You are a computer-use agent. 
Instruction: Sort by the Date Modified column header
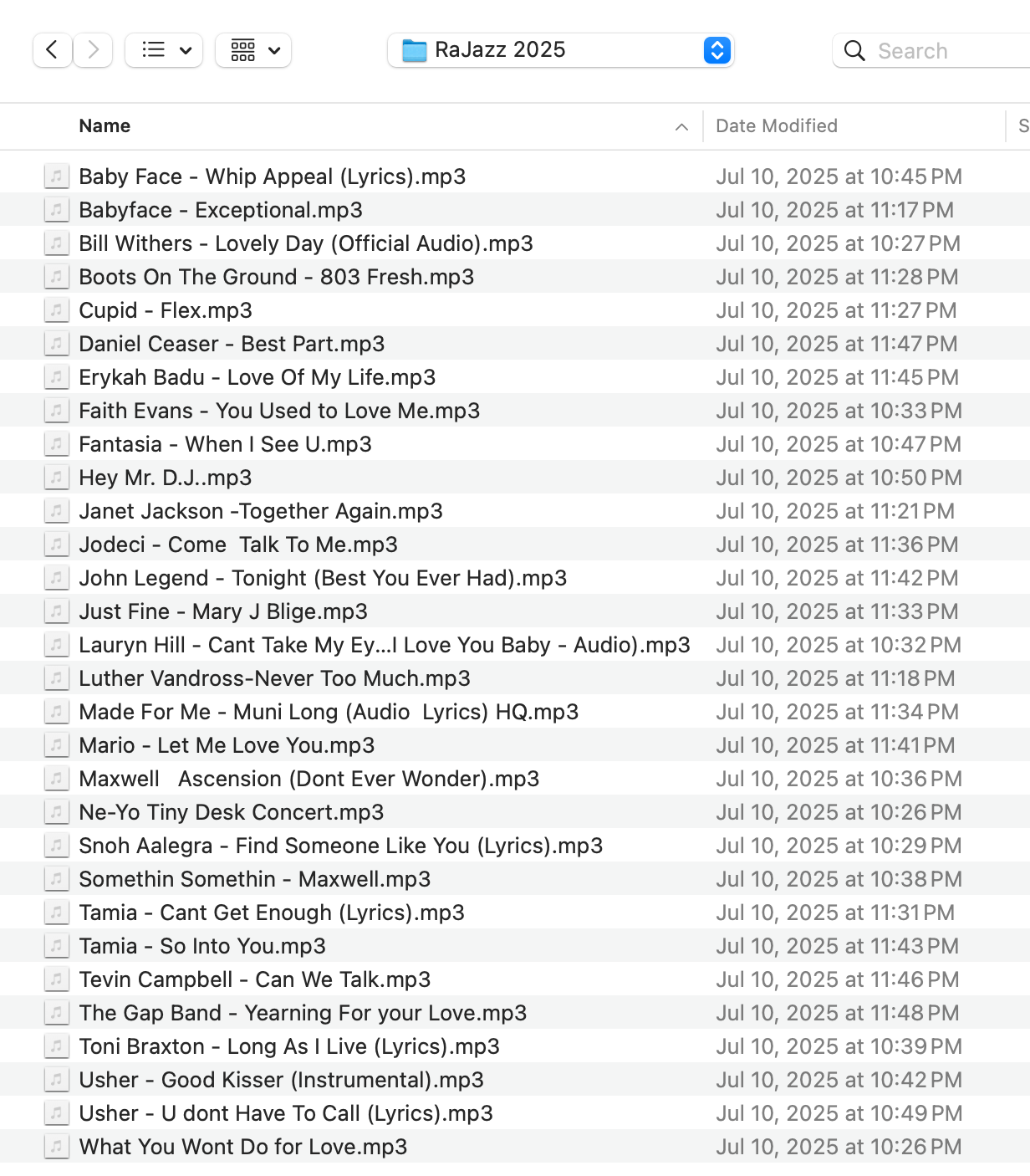point(777,126)
